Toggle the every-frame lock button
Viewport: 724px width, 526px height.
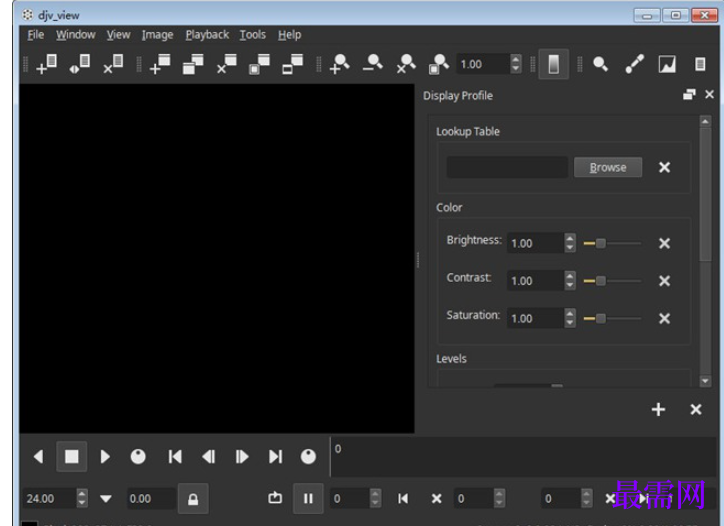click(193, 499)
